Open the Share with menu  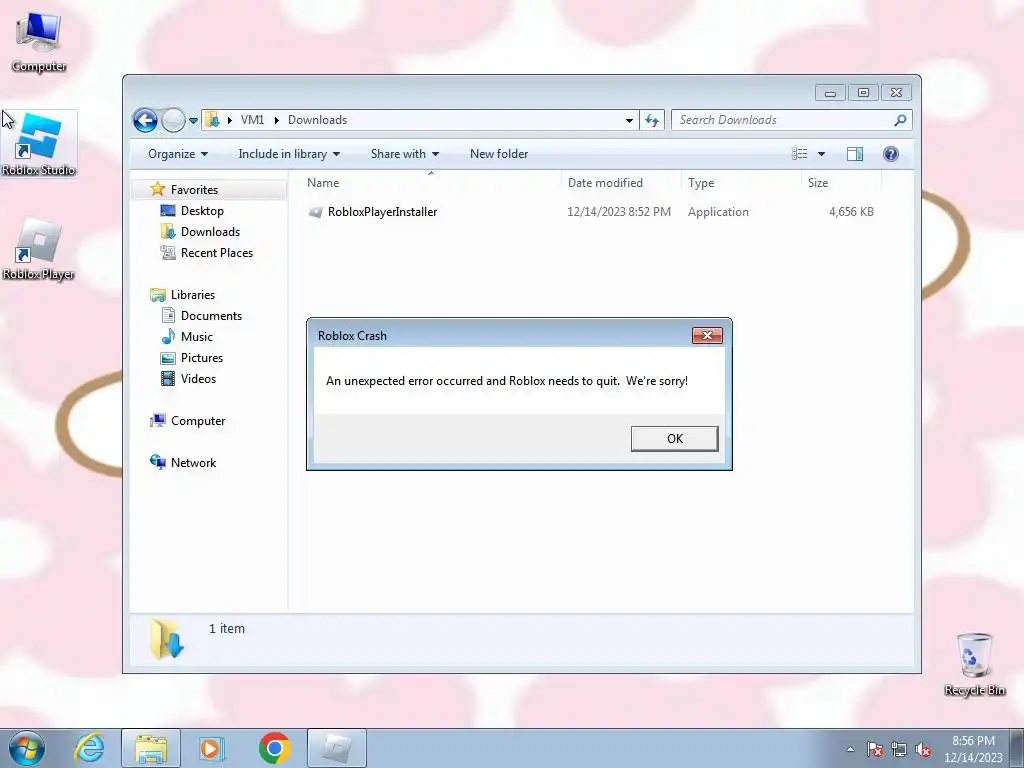(x=404, y=154)
